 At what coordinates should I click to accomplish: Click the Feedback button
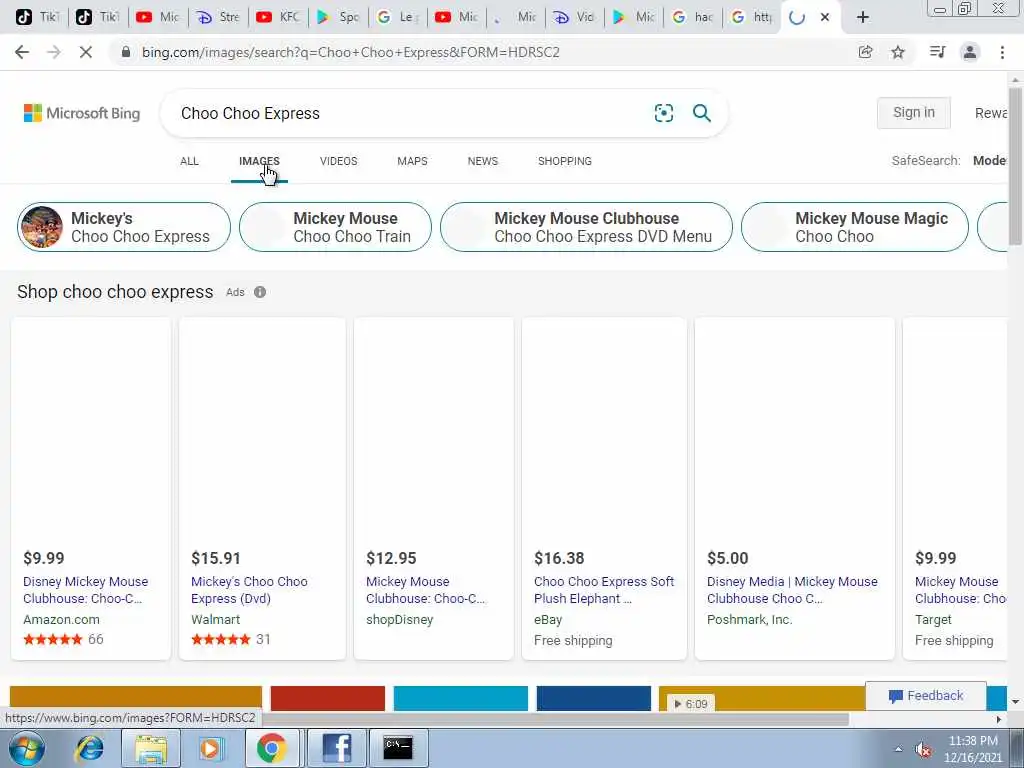926,696
